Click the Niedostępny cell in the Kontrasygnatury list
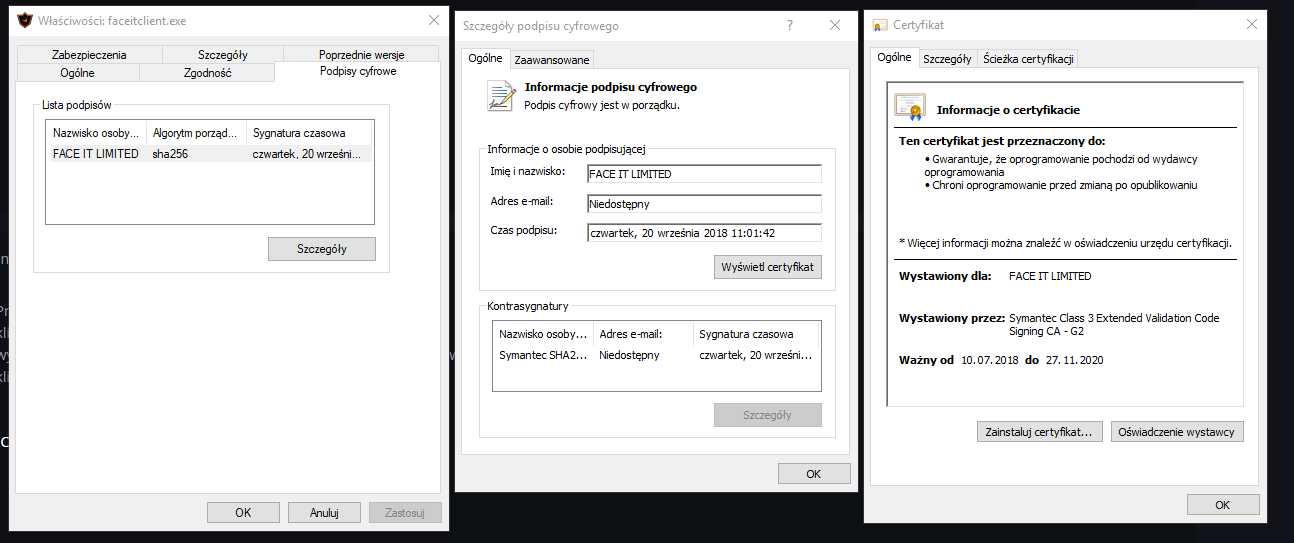The width and height of the screenshot is (1294, 543). pos(629,355)
